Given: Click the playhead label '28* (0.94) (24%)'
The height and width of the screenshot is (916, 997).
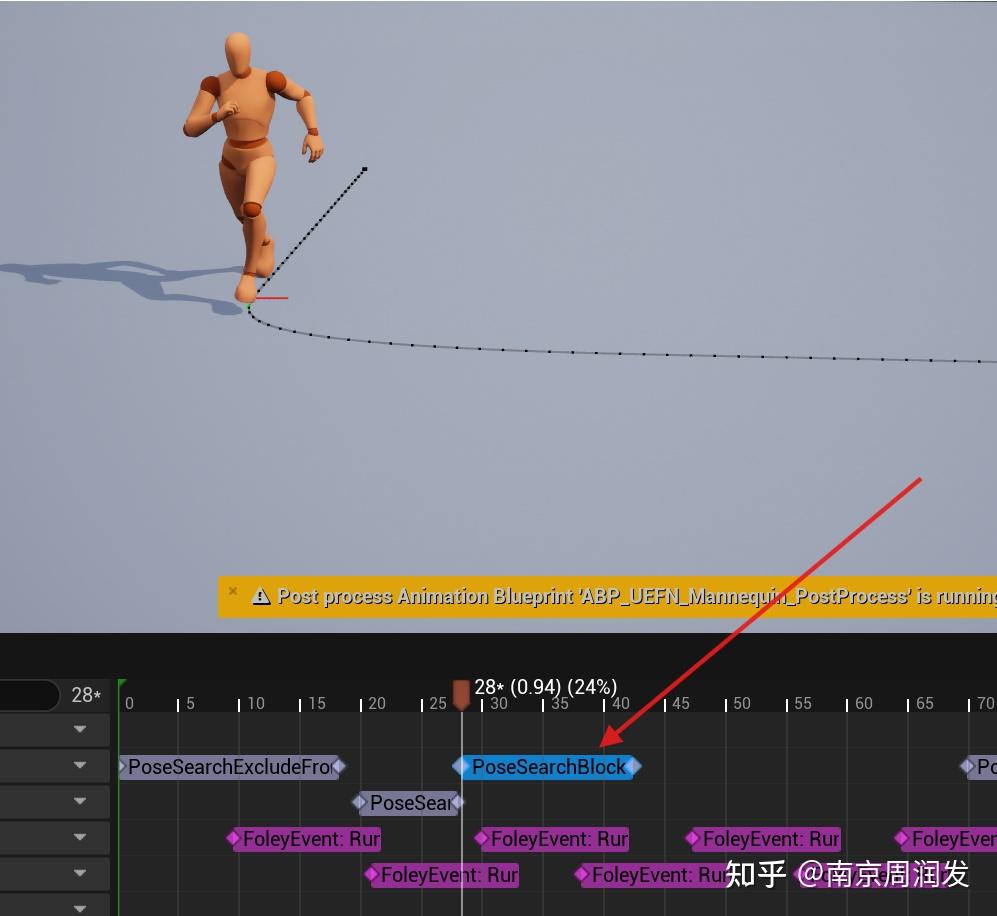Looking at the screenshot, I should 545,687.
